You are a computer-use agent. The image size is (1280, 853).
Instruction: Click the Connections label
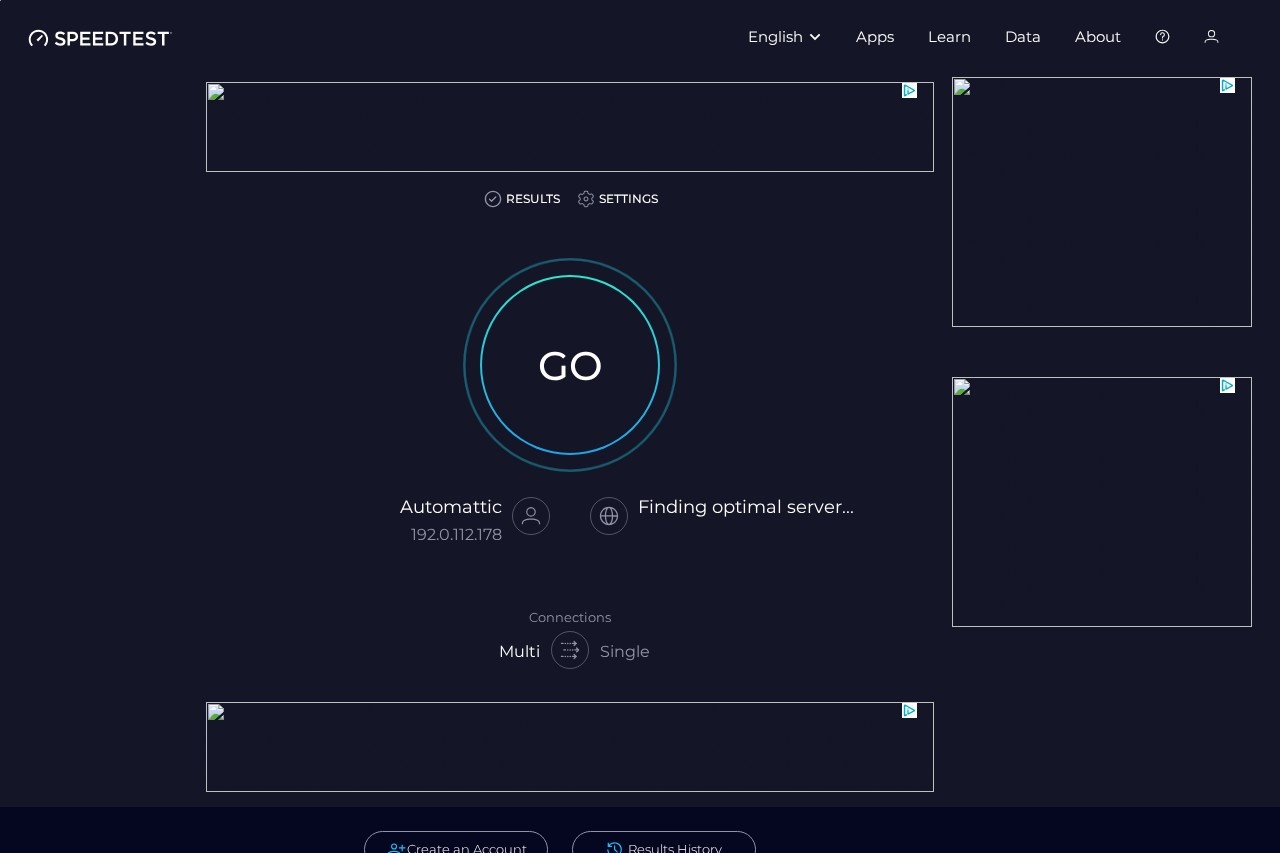(x=570, y=618)
